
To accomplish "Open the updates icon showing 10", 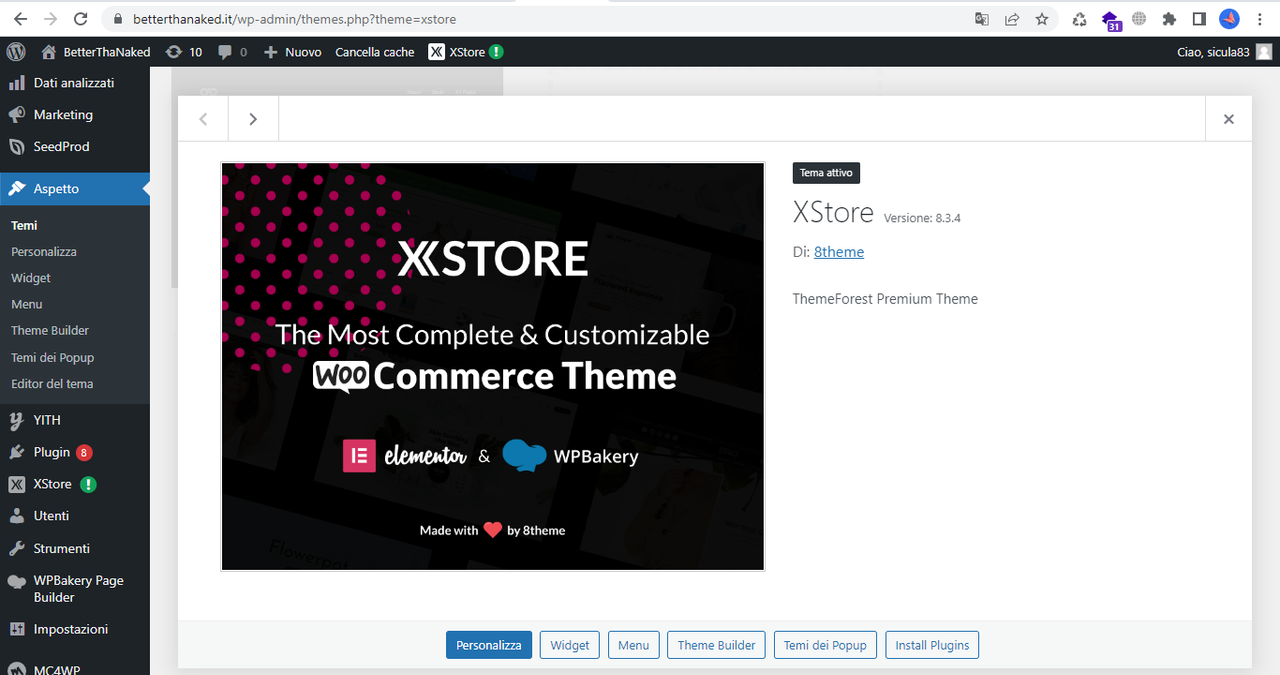I will coord(184,52).
